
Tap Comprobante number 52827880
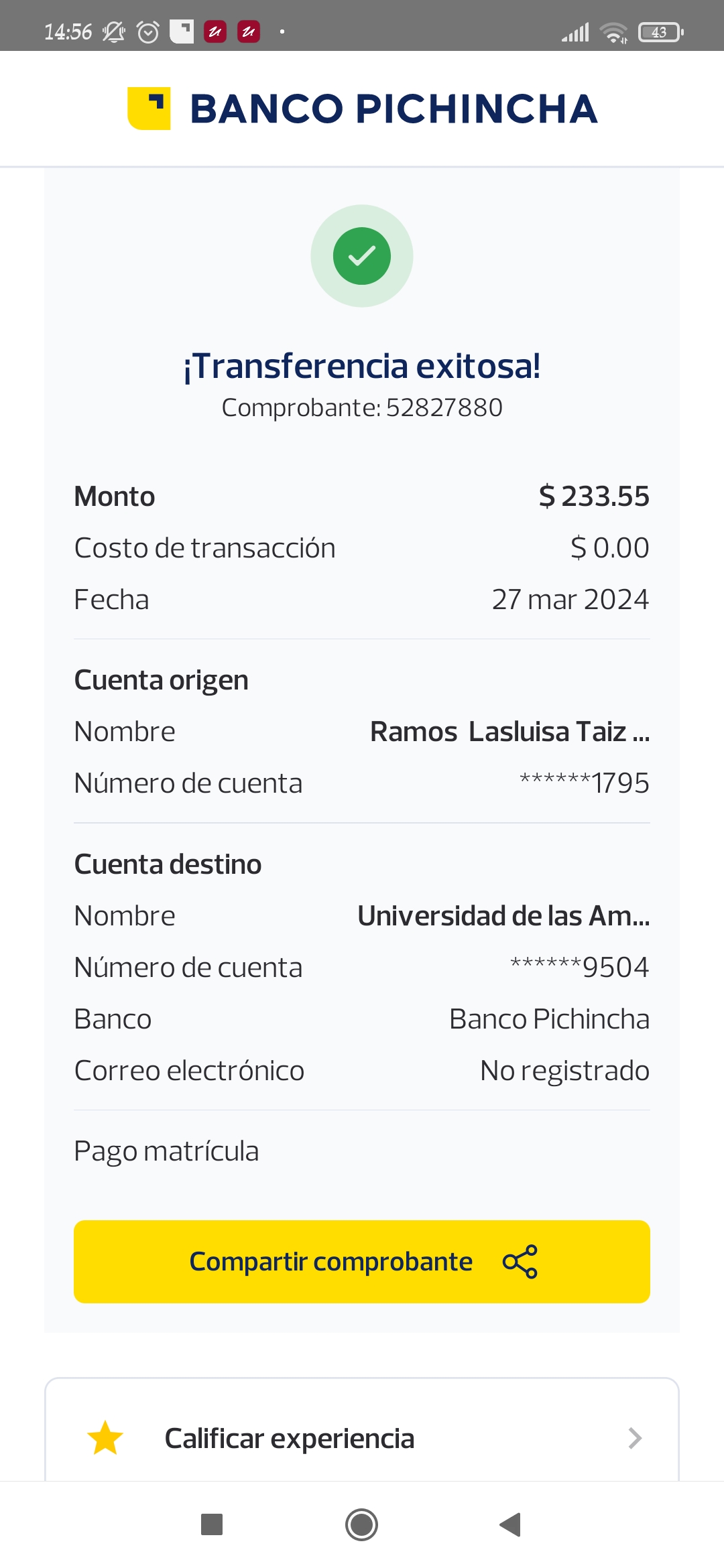tap(362, 407)
